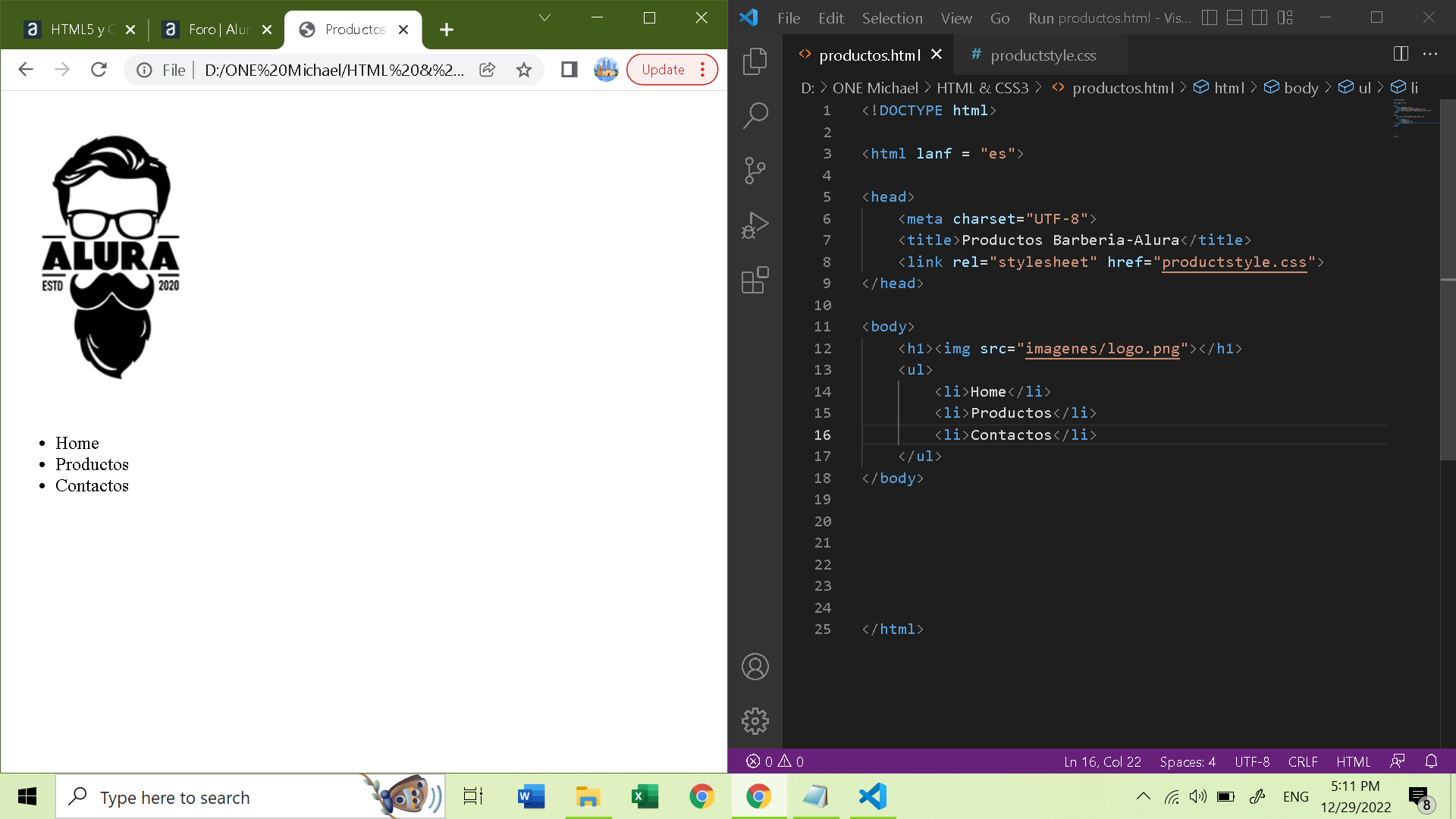Change the CRLF end-of-line sequence
The width and height of the screenshot is (1456, 819).
click(1303, 761)
